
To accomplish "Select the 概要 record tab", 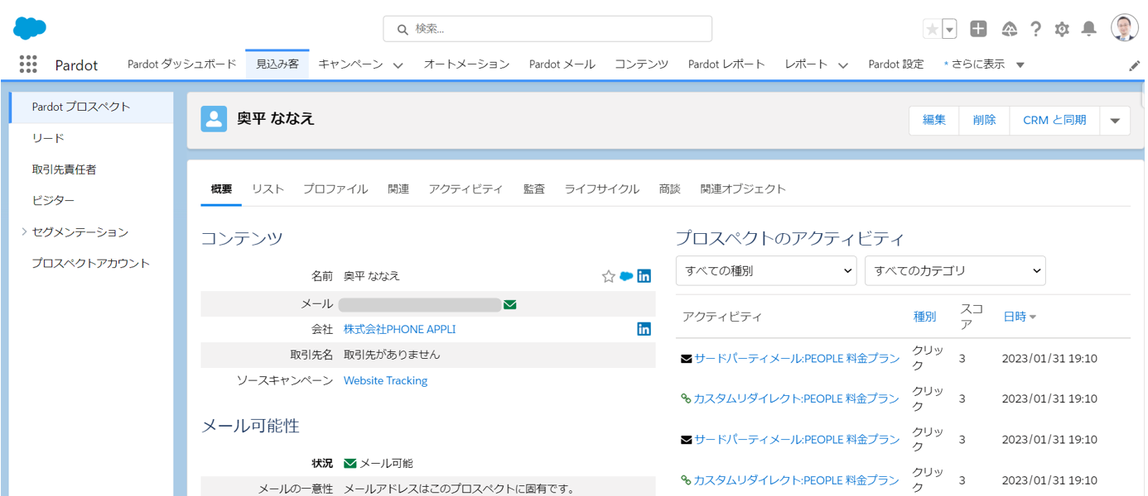I will 221,188.
